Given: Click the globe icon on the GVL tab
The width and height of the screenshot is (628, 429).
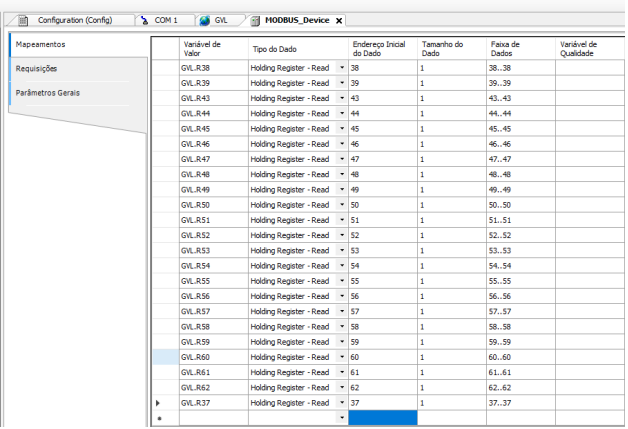Looking at the screenshot, I should click(x=205, y=20).
